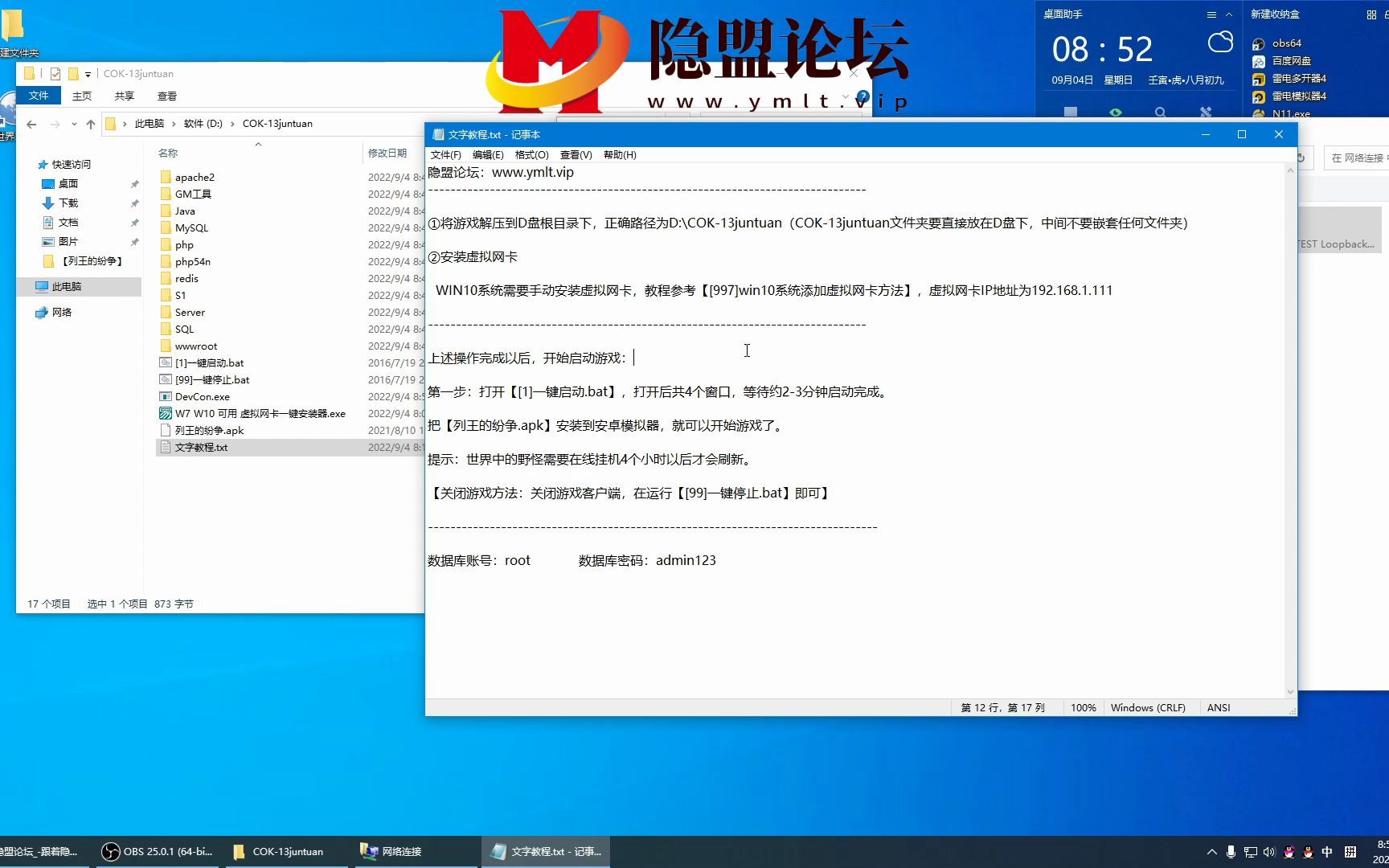This screenshot has height=868, width=1389.
Task: Select the 列王的纷争.apk file
Action: click(209, 431)
